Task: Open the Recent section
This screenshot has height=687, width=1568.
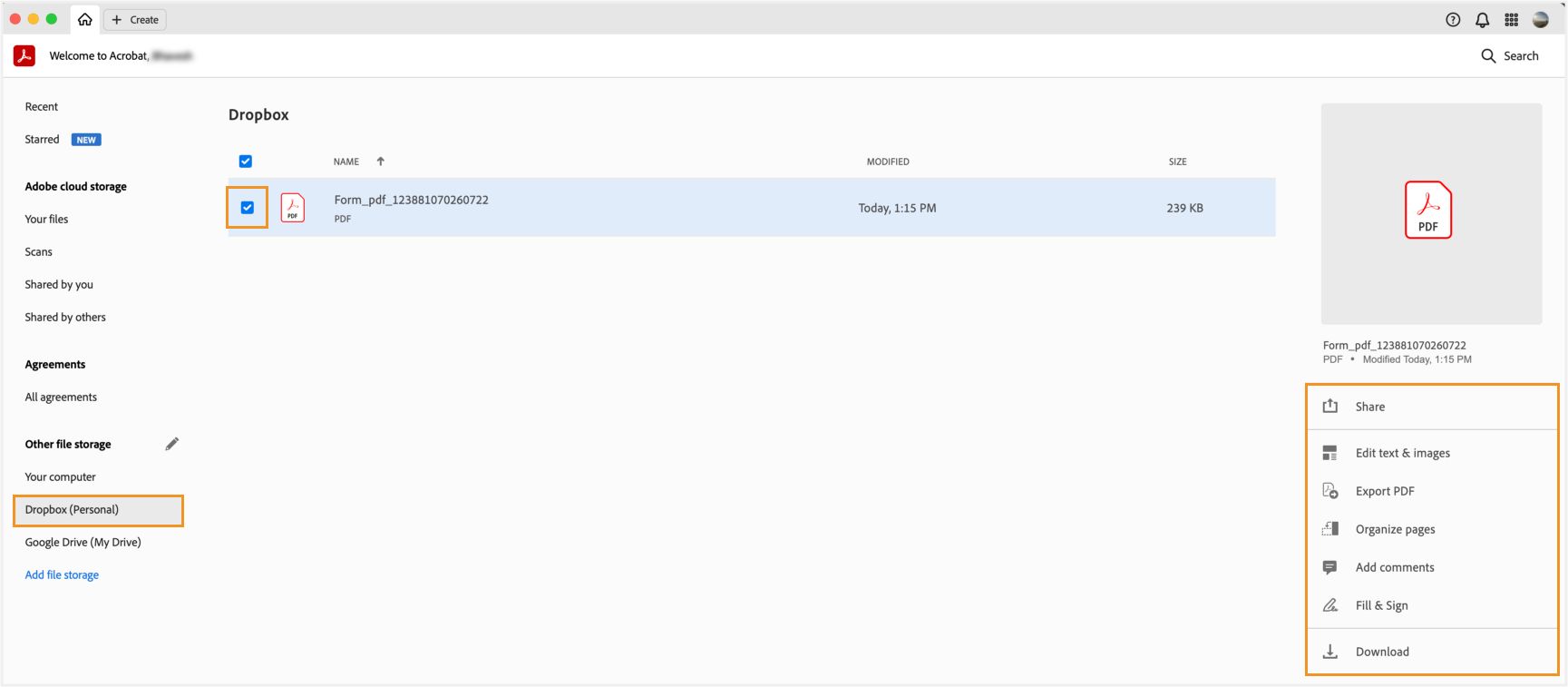Action: point(42,106)
